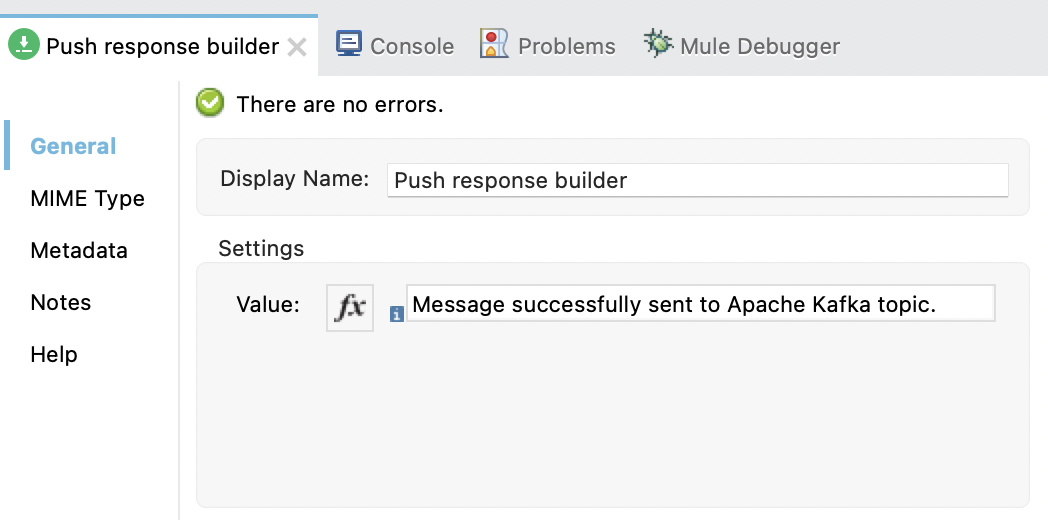This screenshot has width=1048, height=520.
Task: Click the small info icon beside Value field
Action: (396, 315)
